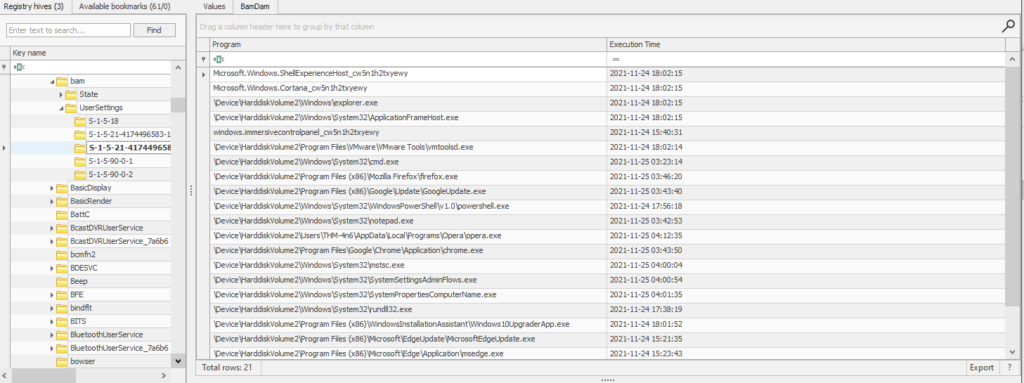Image resolution: width=1024 pixels, height=383 pixels.
Task: Expand the BDESVC tree node
Action: (x=52, y=268)
